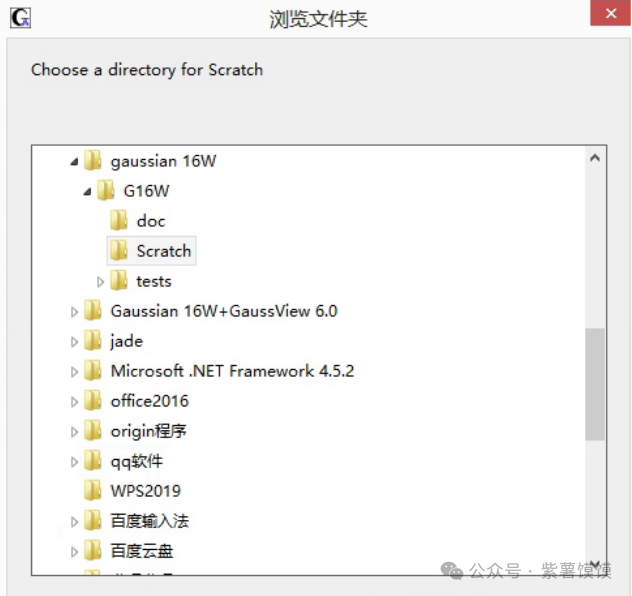Screen dimensions: 632x596
Task: Expand the tests folder
Action: (100, 282)
